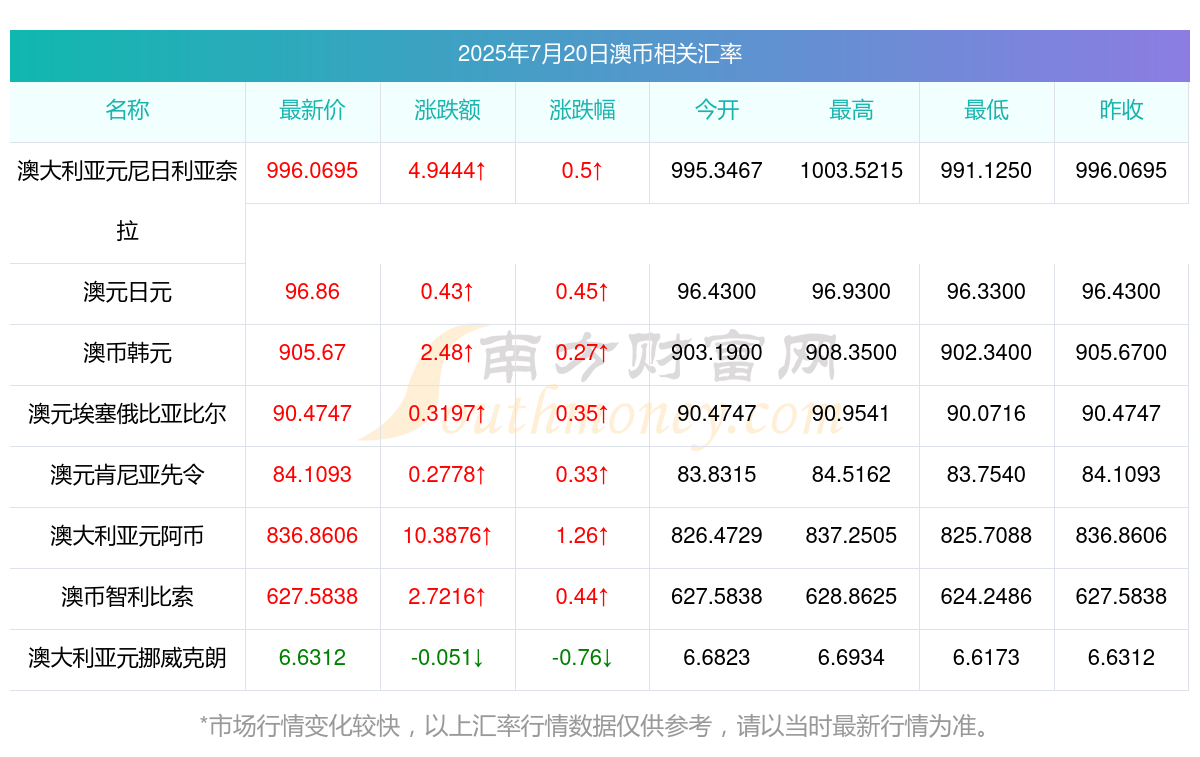Click the 今开 column header

click(717, 110)
